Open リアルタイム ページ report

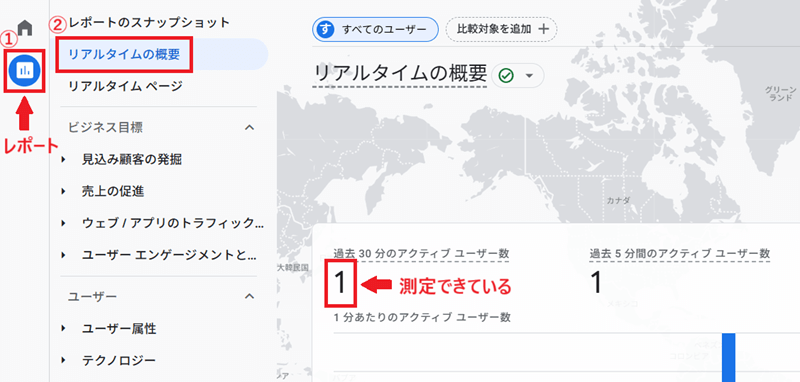click(x=125, y=86)
